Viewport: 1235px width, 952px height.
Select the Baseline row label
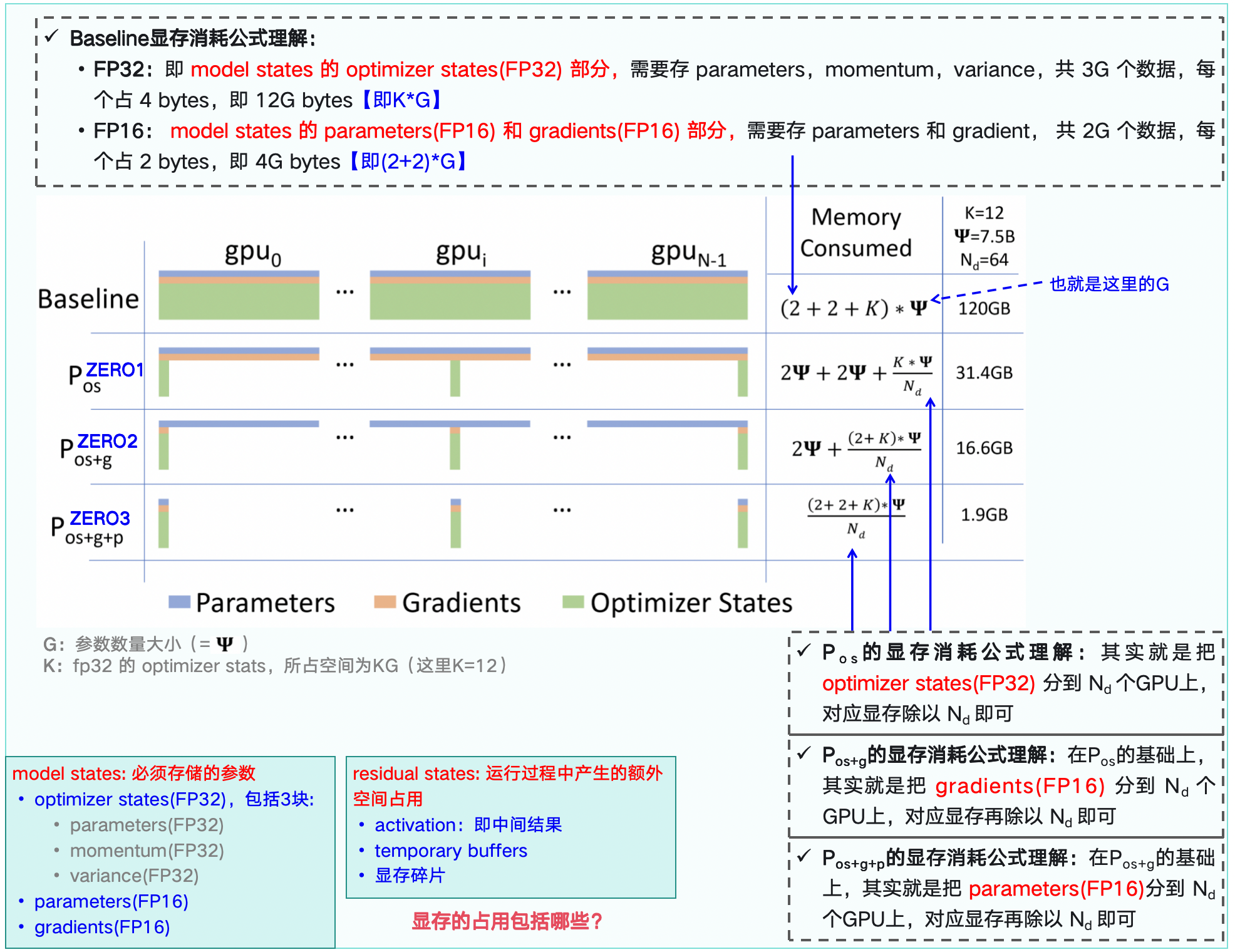pyautogui.click(x=90, y=299)
